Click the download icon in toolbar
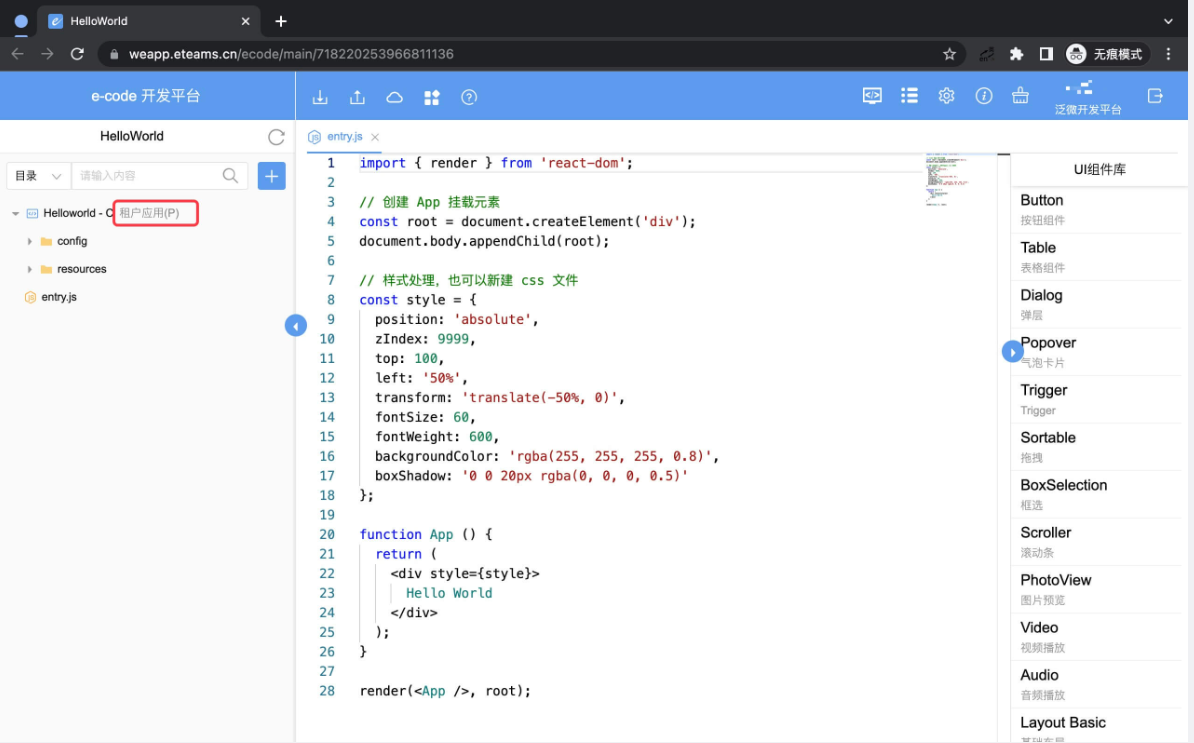 (320, 97)
